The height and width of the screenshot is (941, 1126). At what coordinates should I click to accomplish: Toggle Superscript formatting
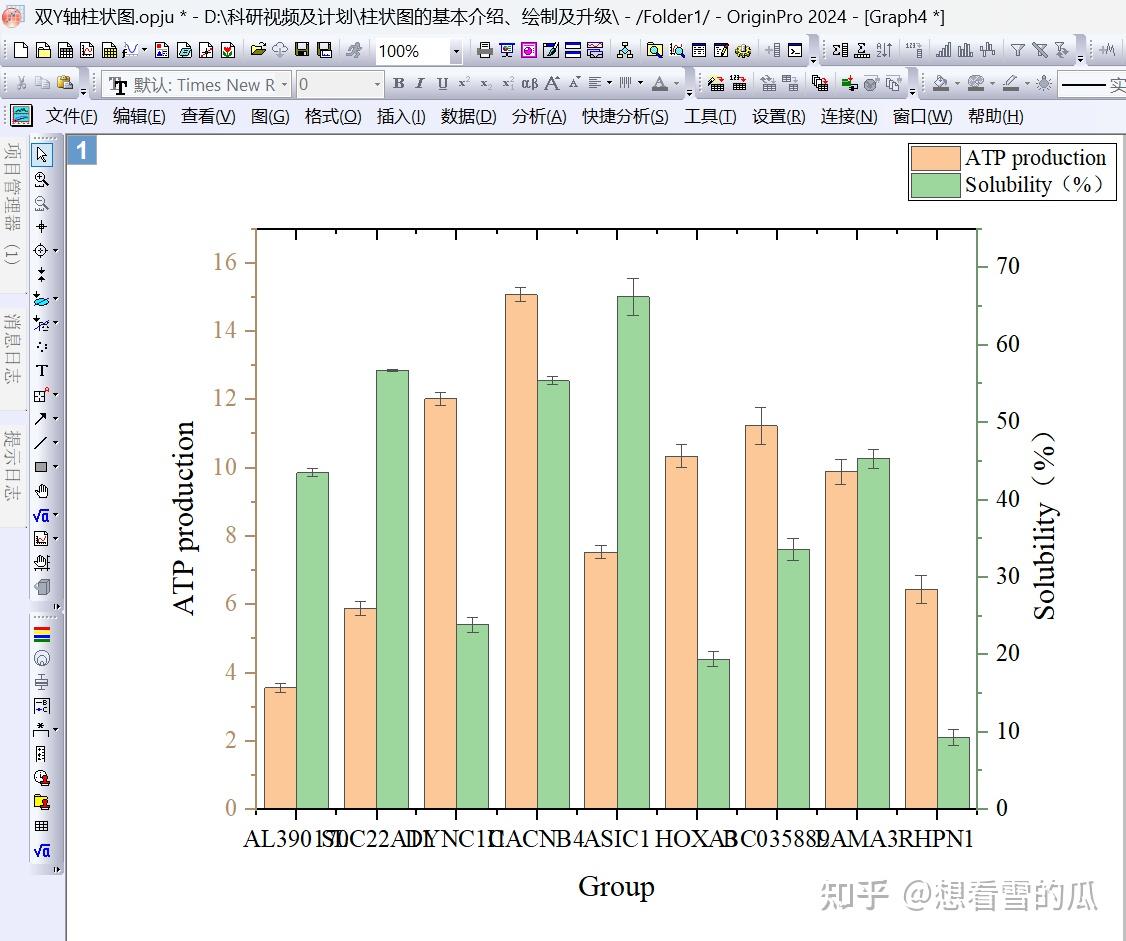(x=464, y=84)
